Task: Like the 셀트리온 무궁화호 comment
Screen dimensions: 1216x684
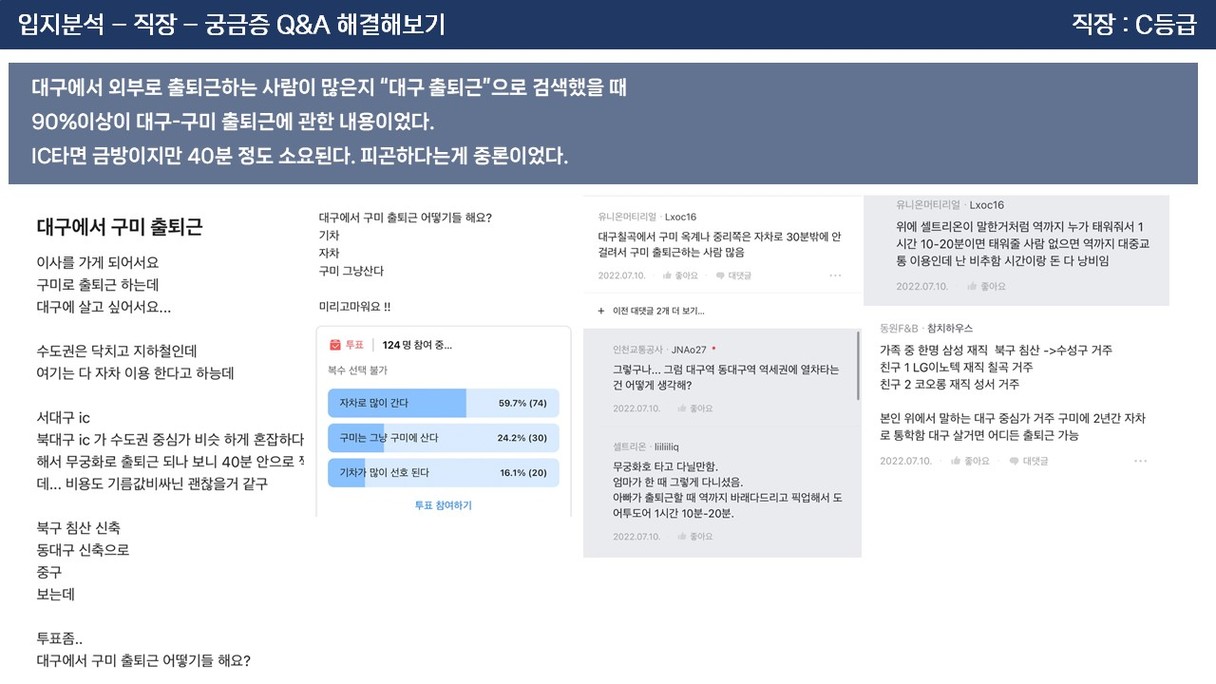Action: point(695,536)
